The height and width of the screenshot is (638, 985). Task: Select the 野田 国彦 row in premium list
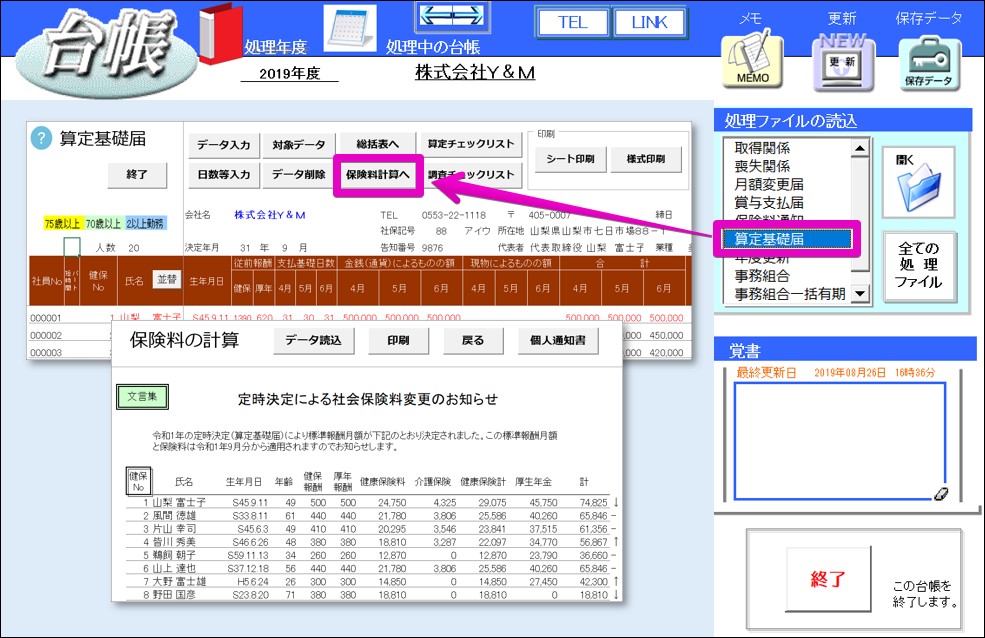373,595
